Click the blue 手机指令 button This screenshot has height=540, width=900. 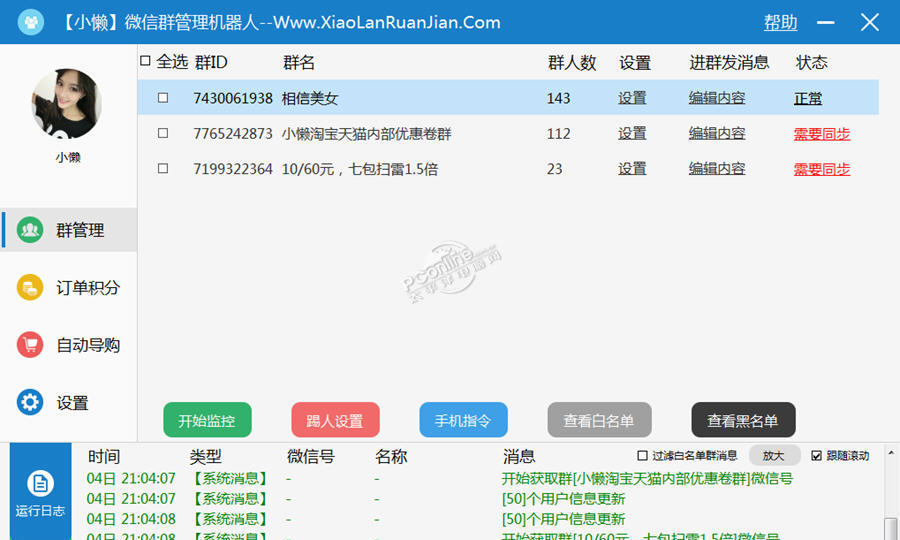(x=463, y=421)
